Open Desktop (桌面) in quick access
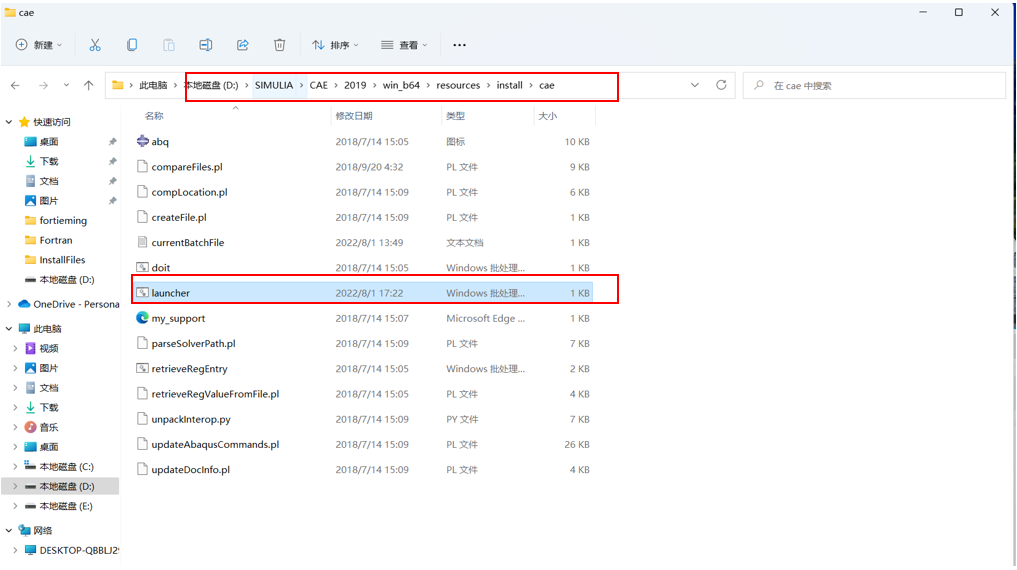1017x570 pixels. pyautogui.click(x=49, y=141)
